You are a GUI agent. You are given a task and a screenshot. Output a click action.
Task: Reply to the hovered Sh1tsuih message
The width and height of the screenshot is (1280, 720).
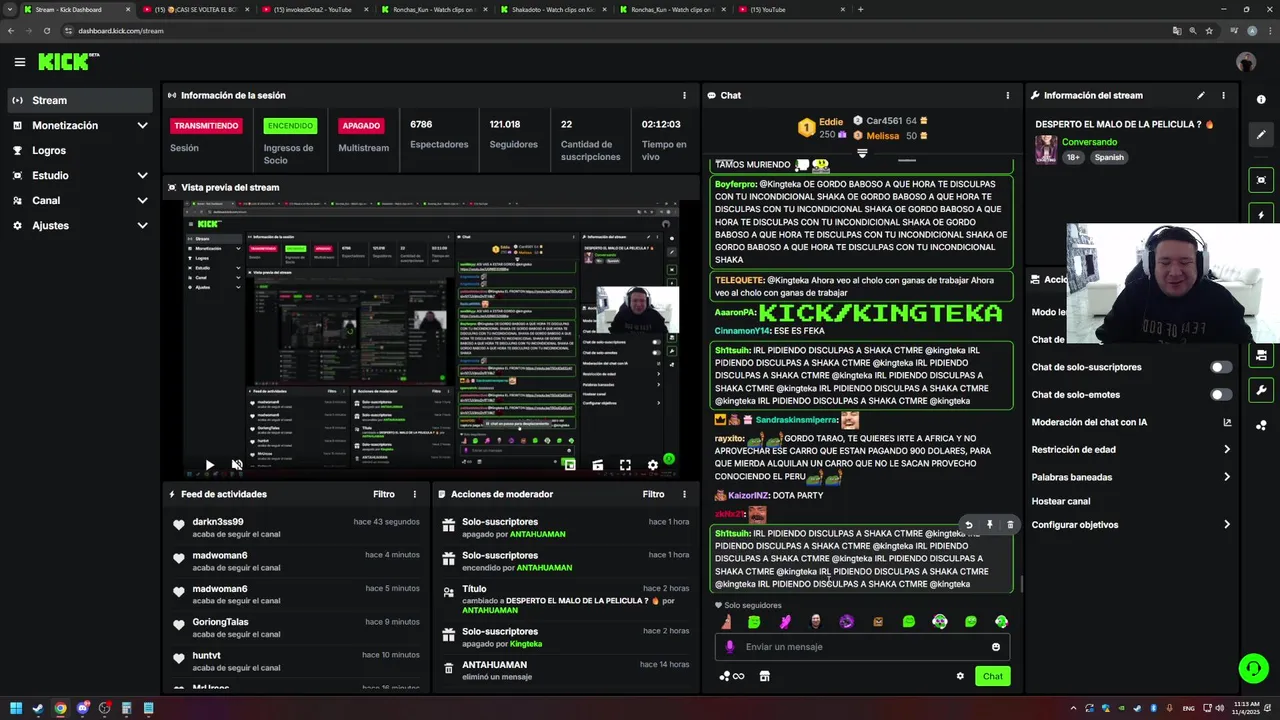pyautogui.click(x=968, y=524)
